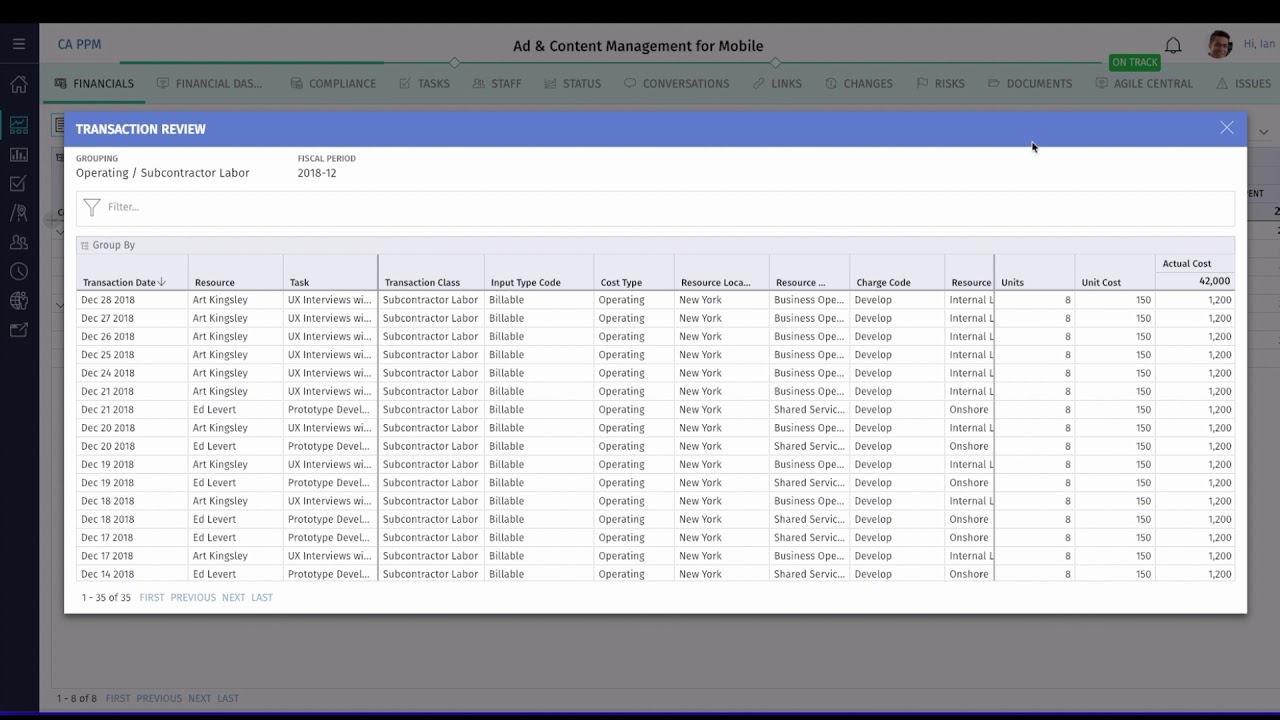Click the NEXT link in the dialog
Image resolution: width=1280 pixels, height=720 pixels.
tap(233, 598)
